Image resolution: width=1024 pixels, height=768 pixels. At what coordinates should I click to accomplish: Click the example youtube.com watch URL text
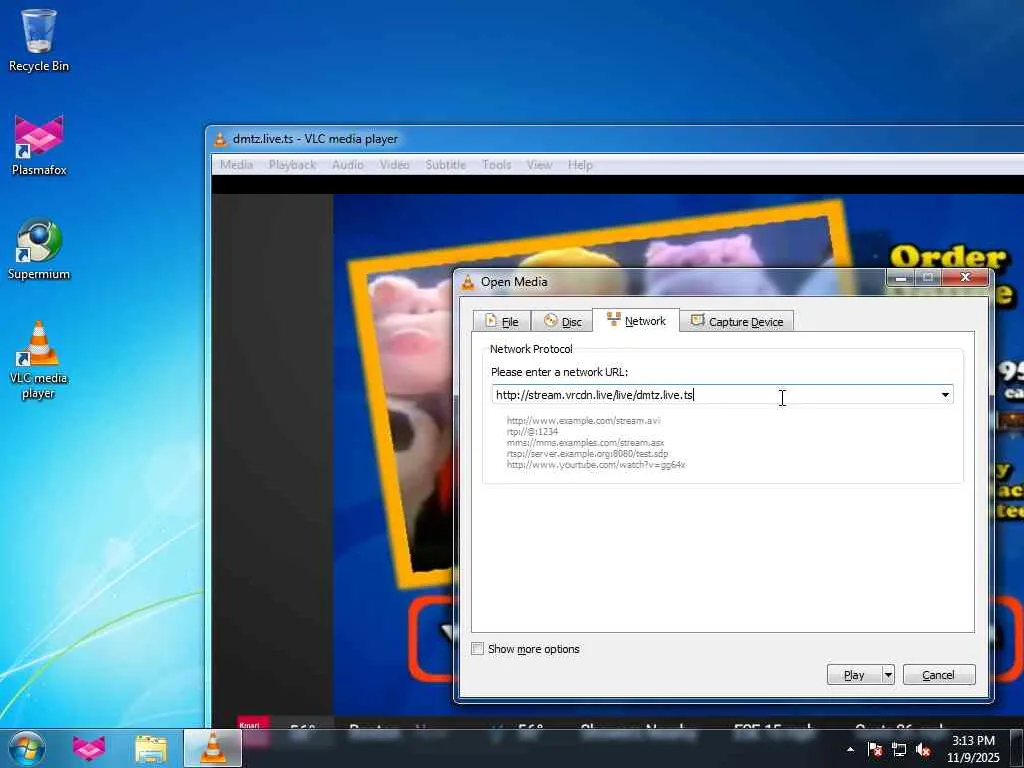click(x=596, y=465)
